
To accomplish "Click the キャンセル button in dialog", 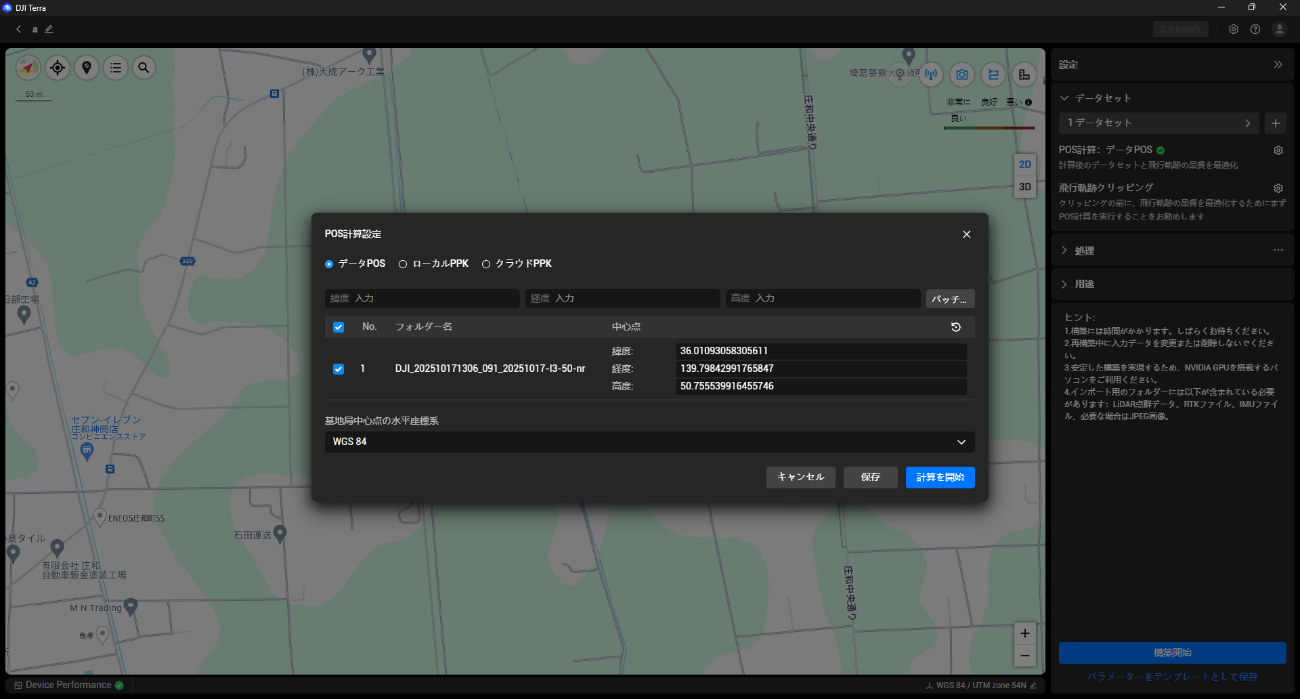I will (x=800, y=477).
